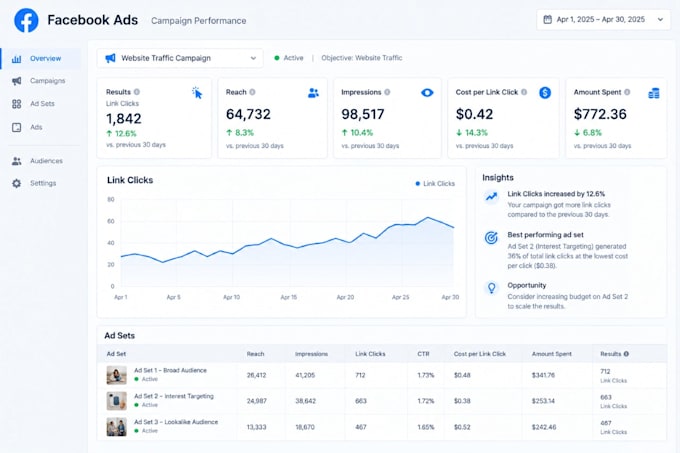Click the Link Clicks column header
Screen dimensions: 680x453
pyautogui.click(x=370, y=354)
